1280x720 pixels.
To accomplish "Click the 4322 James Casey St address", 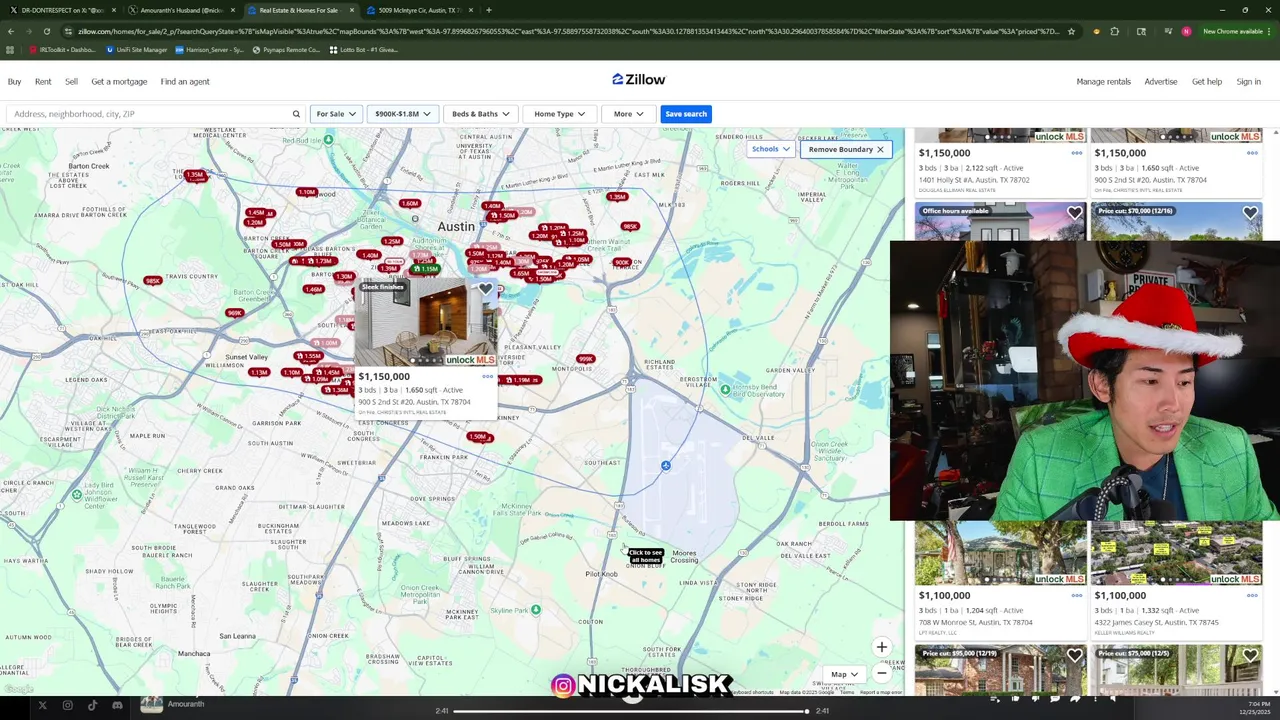I will (1156, 622).
